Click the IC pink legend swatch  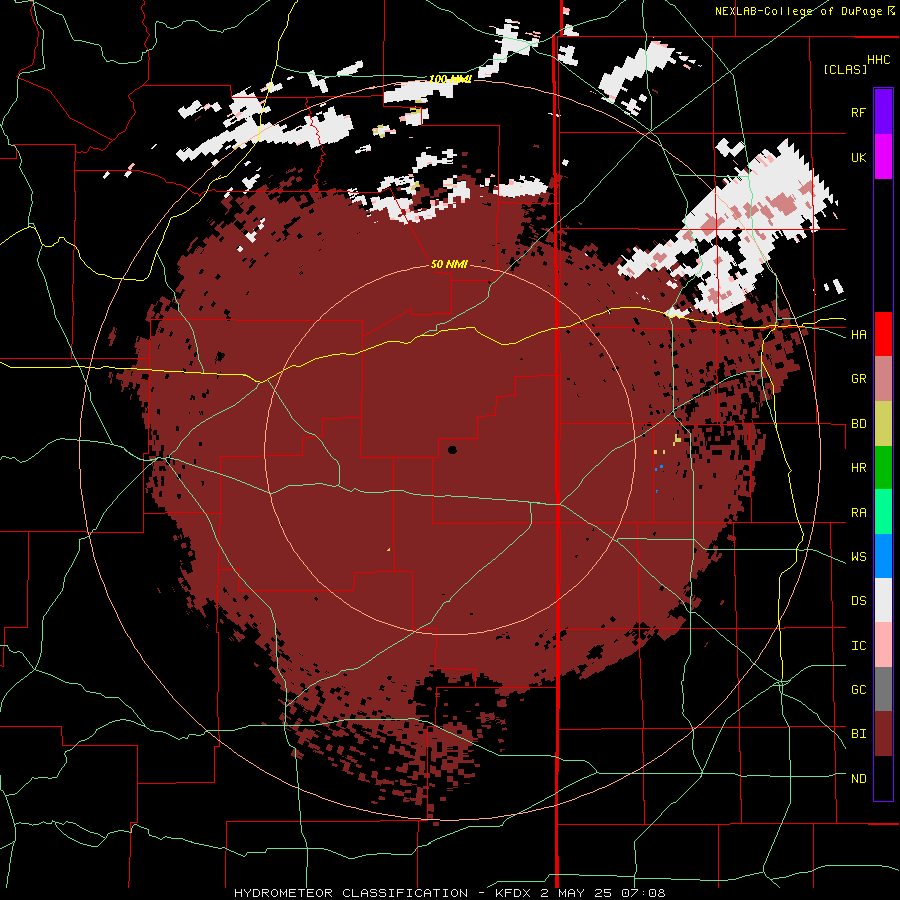pyautogui.click(x=883, y=645)
